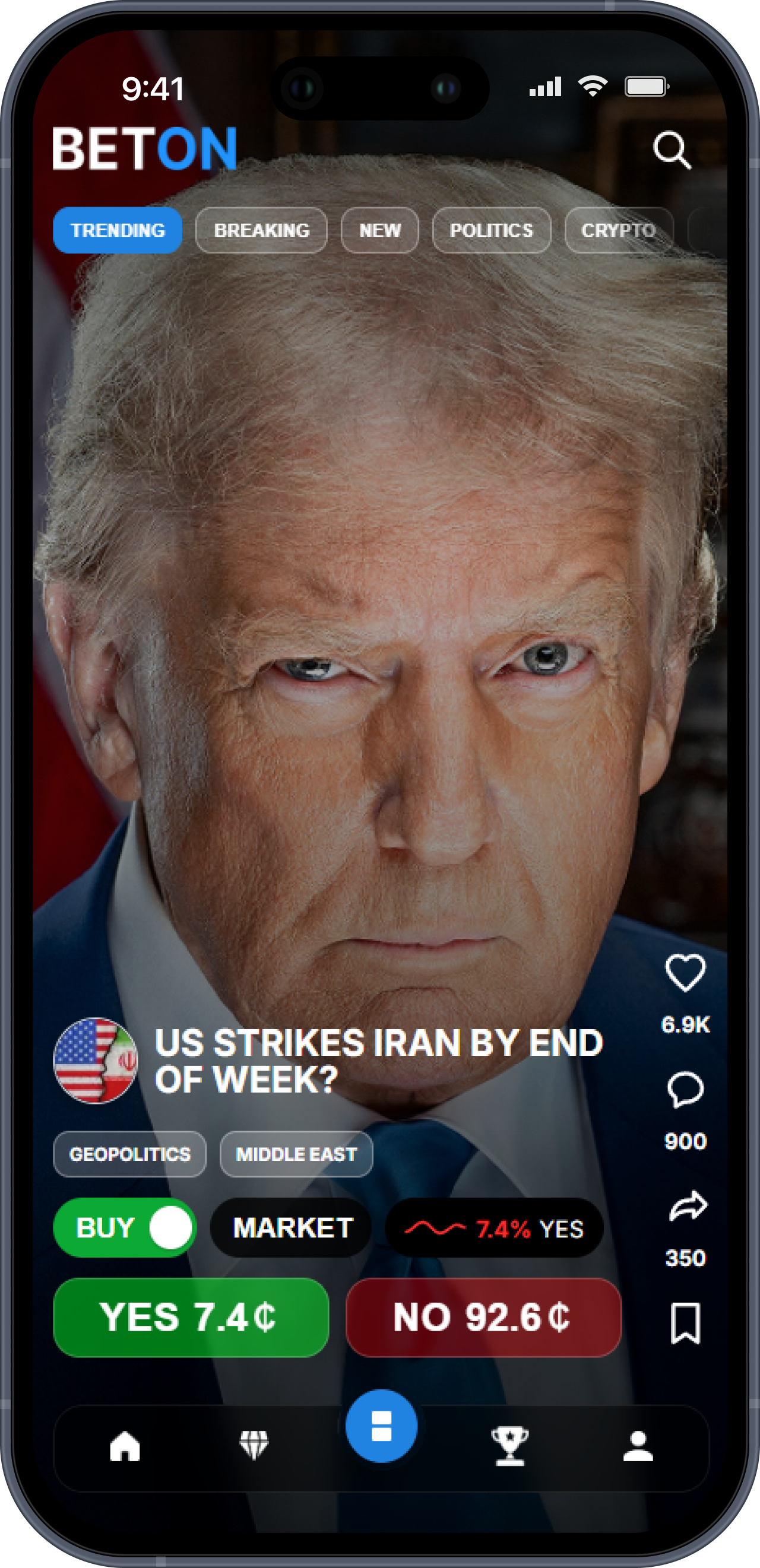The height and width of the screenshot is (1568, 760).
Task: Share this market using arrow icon
Action: [688, 1206]
